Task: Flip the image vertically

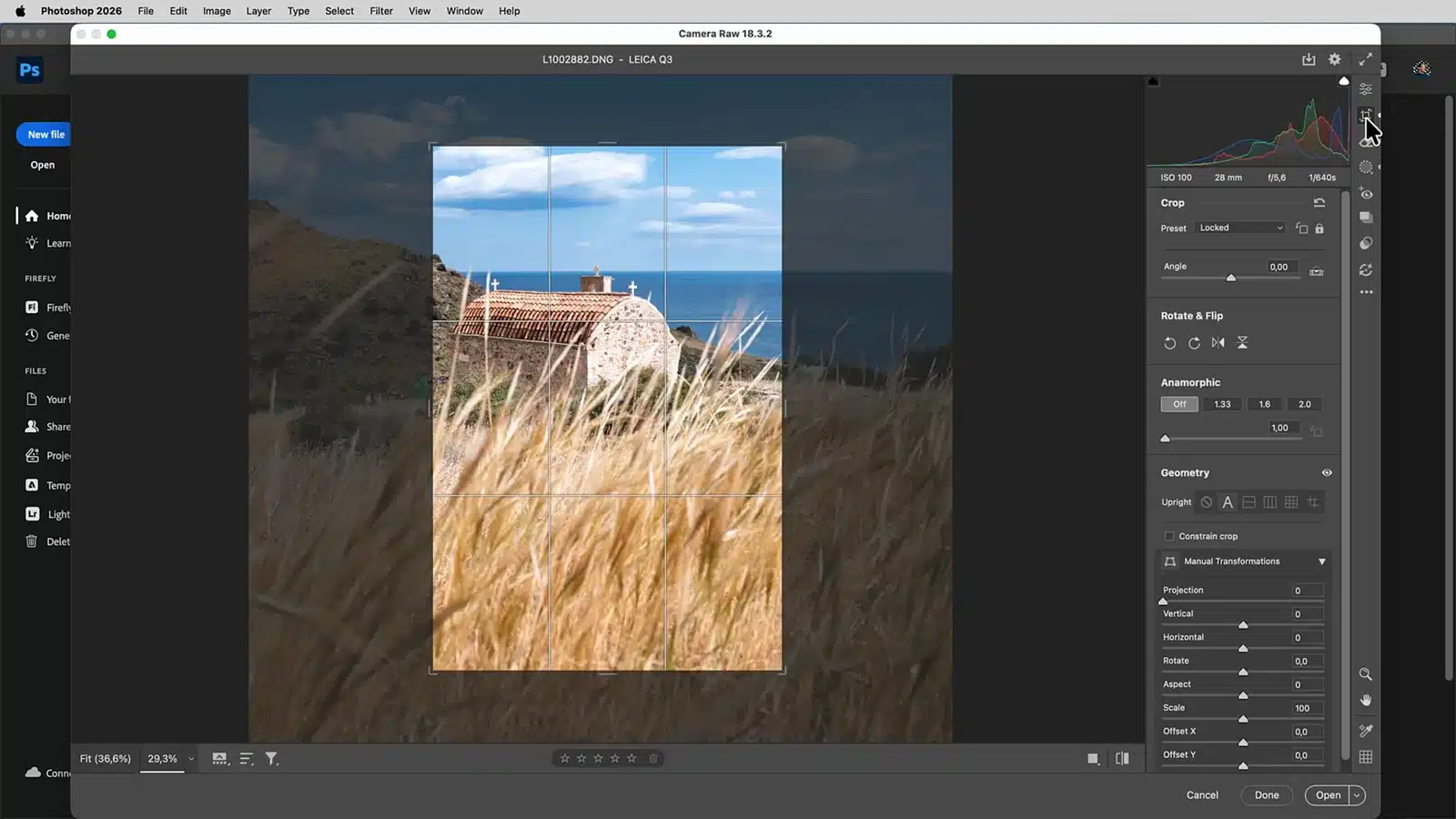Action: 1242,343
